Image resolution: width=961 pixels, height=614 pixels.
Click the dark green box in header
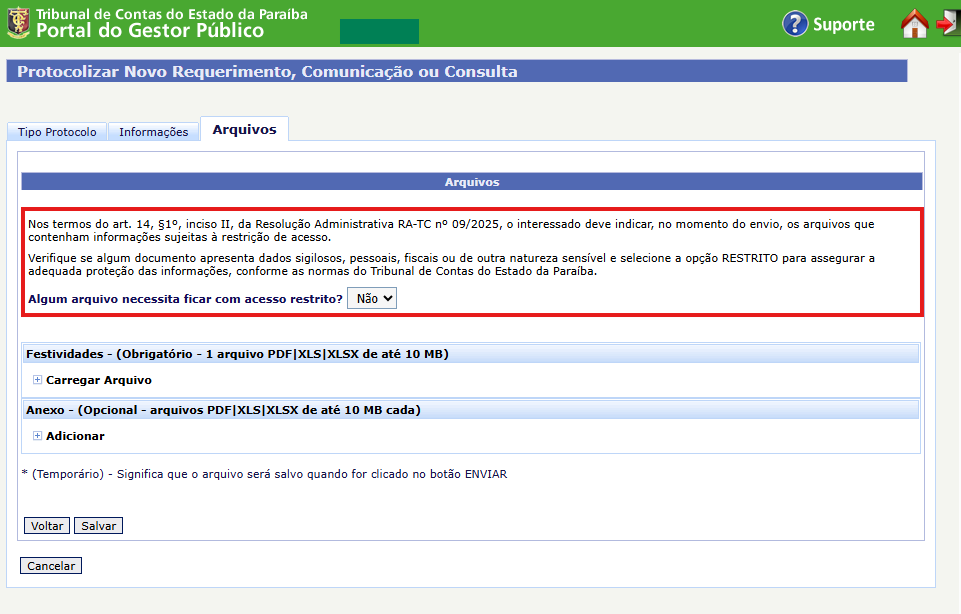379,31
